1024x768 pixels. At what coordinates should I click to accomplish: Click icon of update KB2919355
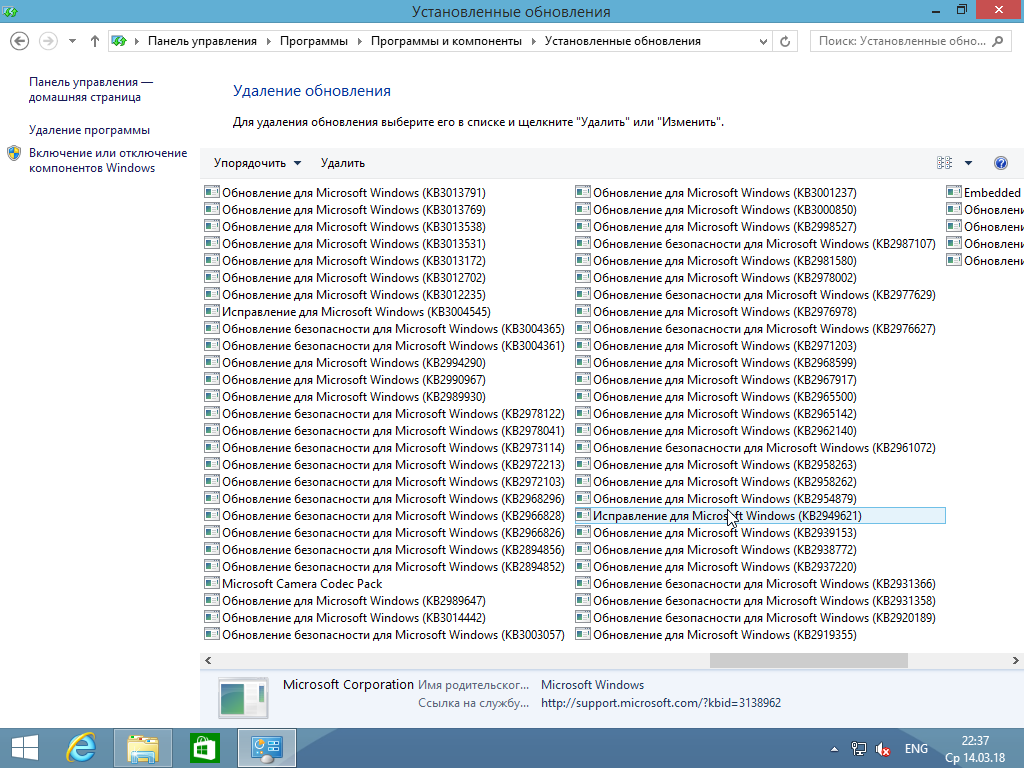pos(583,633)
